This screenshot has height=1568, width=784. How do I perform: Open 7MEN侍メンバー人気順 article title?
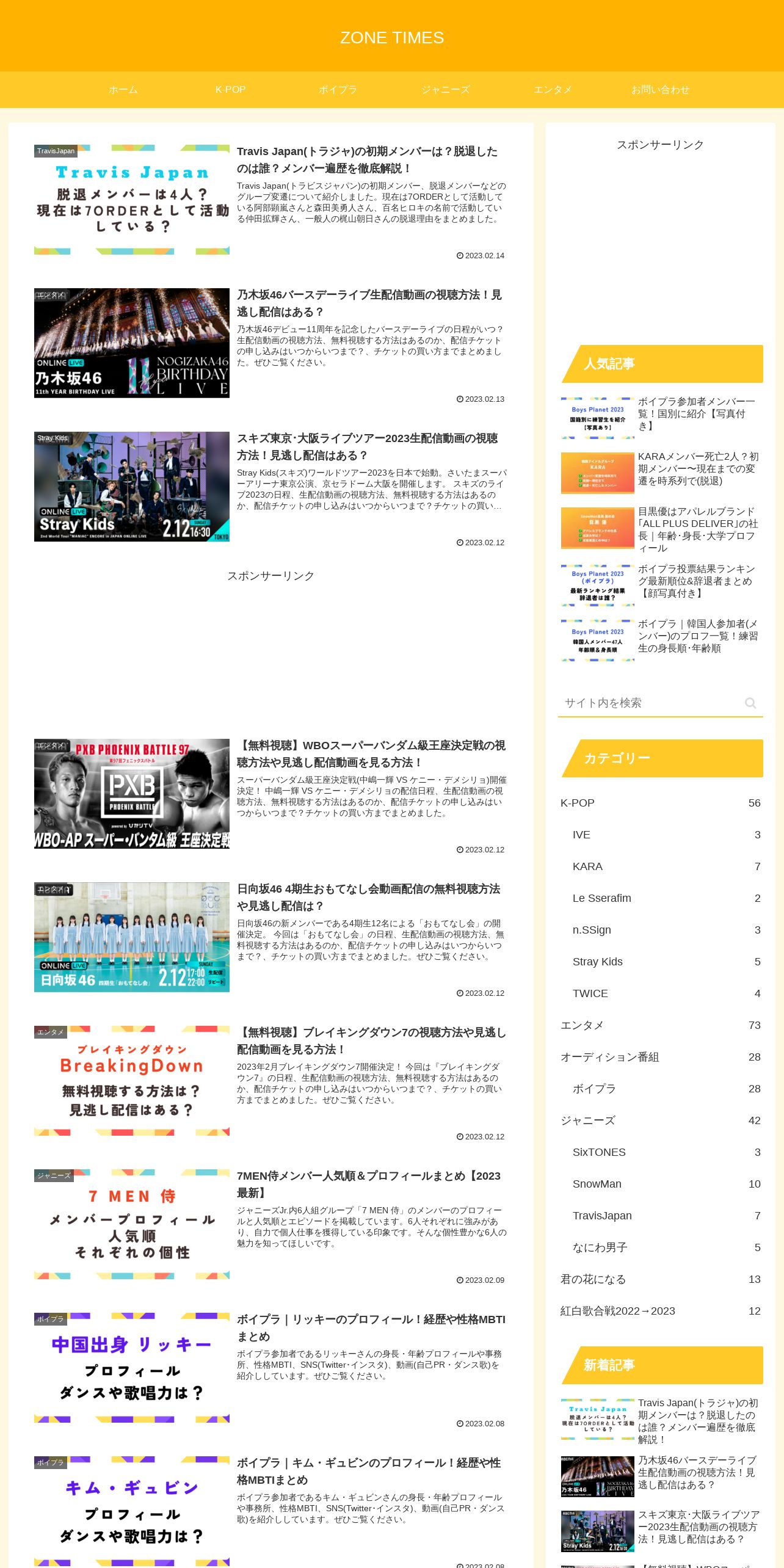tap(369, 1184)
